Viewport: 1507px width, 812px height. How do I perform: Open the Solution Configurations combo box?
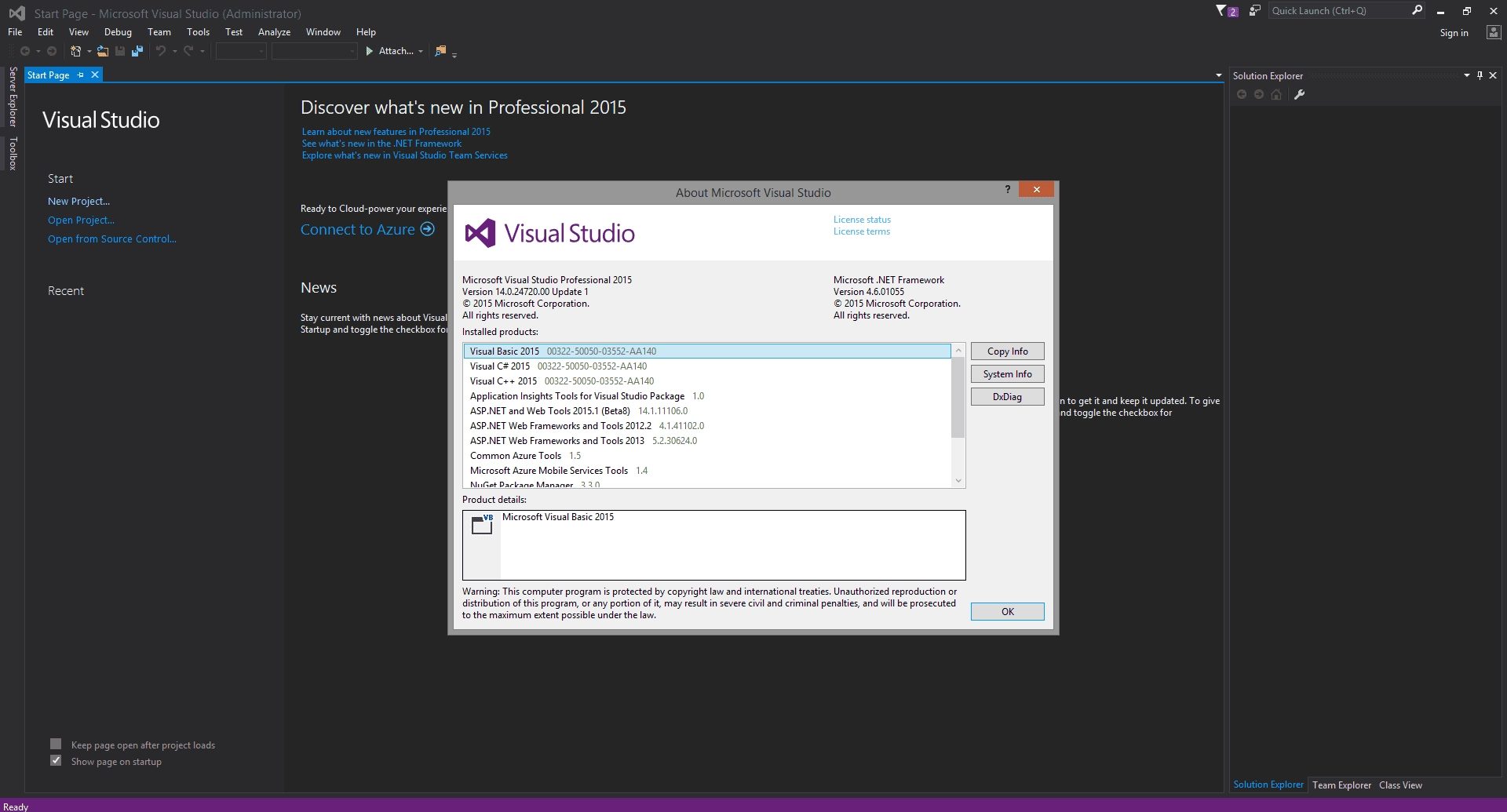[241, 51]
